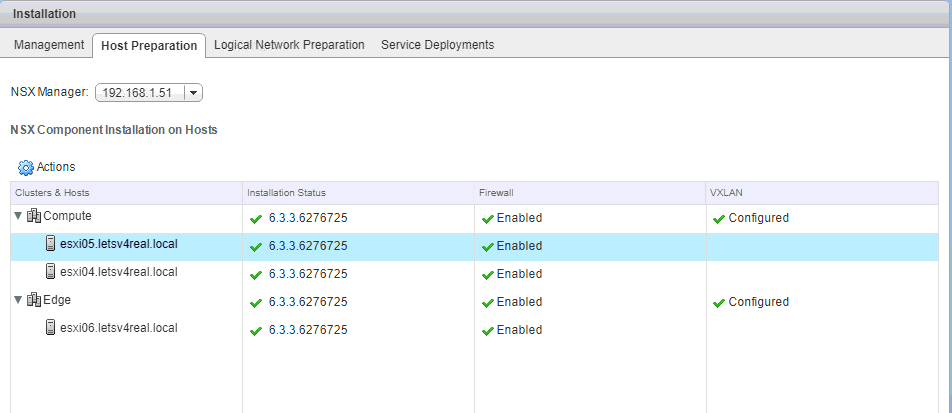
Task: Click Compute's VXLAN Configured checkmark icon
Action: [719, 218]
